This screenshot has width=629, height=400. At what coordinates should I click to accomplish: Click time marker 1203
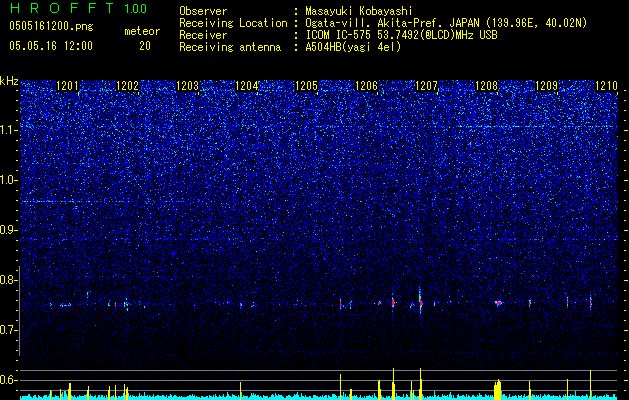(187, 86)
